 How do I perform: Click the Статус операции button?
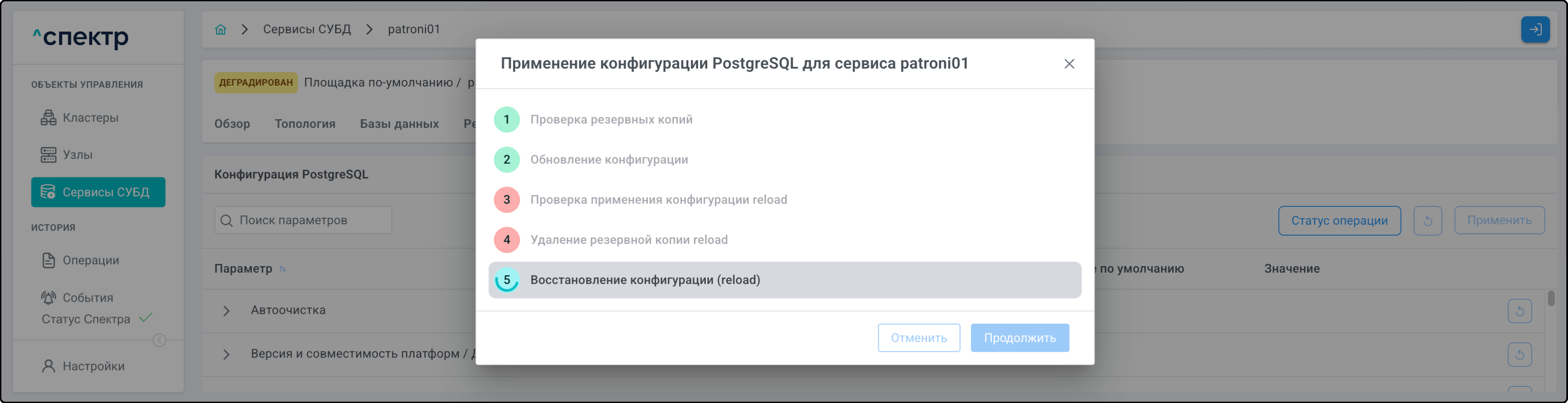pyautogui.click(x=1339, y=220)
